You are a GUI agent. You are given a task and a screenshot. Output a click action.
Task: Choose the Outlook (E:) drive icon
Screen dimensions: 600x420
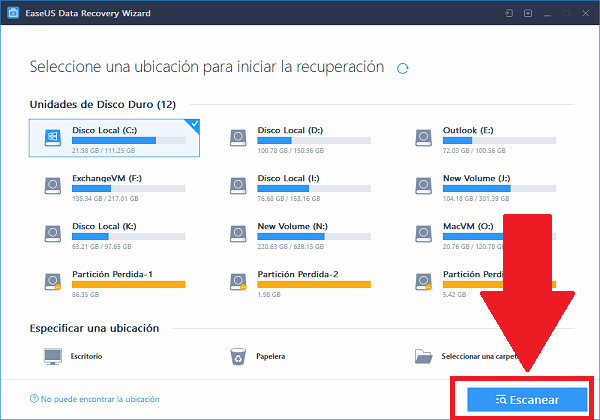[424, 138]
